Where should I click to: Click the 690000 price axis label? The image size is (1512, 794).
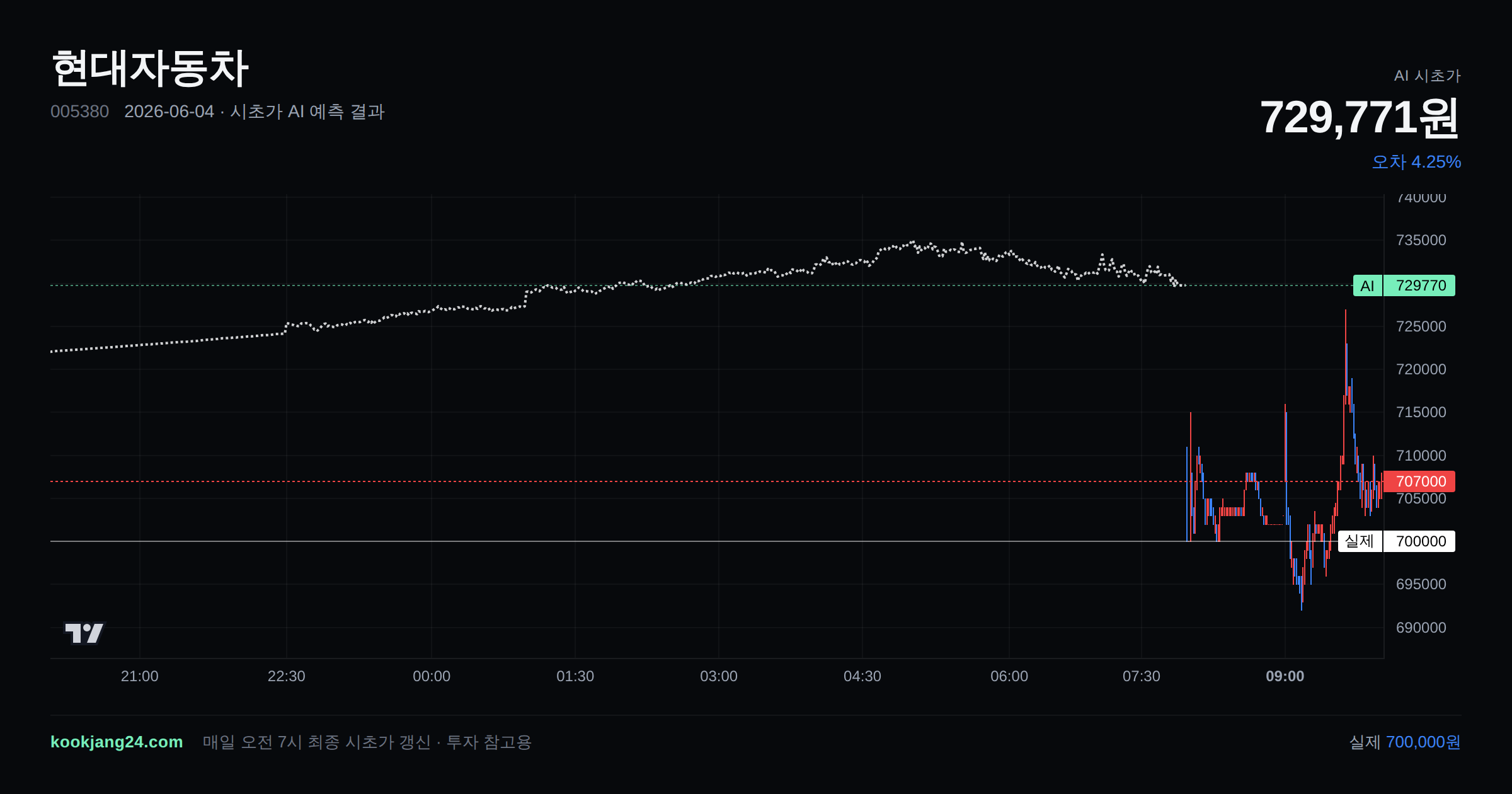point(1421,628)
